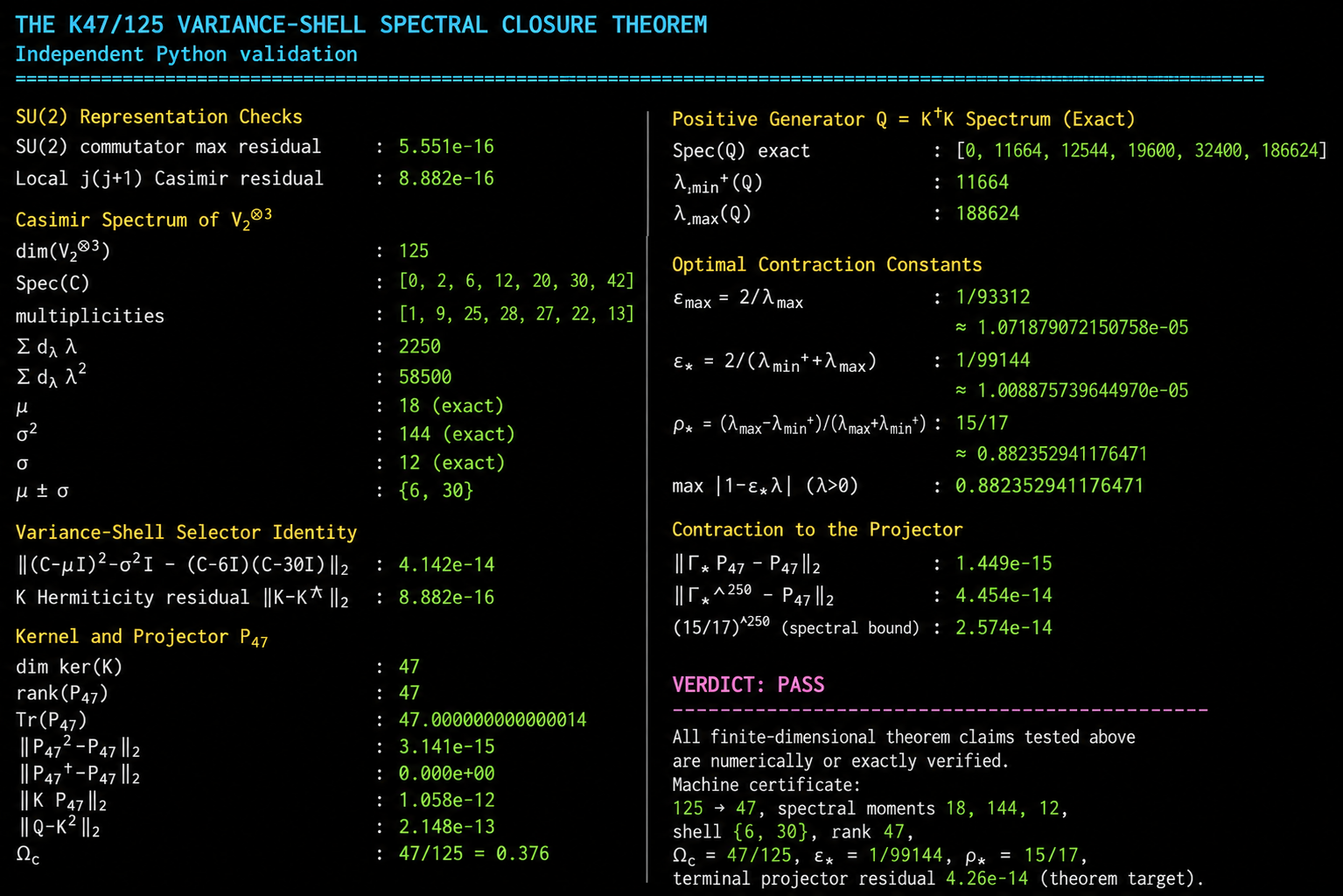The image size is (1343, 896).
Task: Select the 'Contraction to the Projector' heading
Action: (x=817, y=530)
